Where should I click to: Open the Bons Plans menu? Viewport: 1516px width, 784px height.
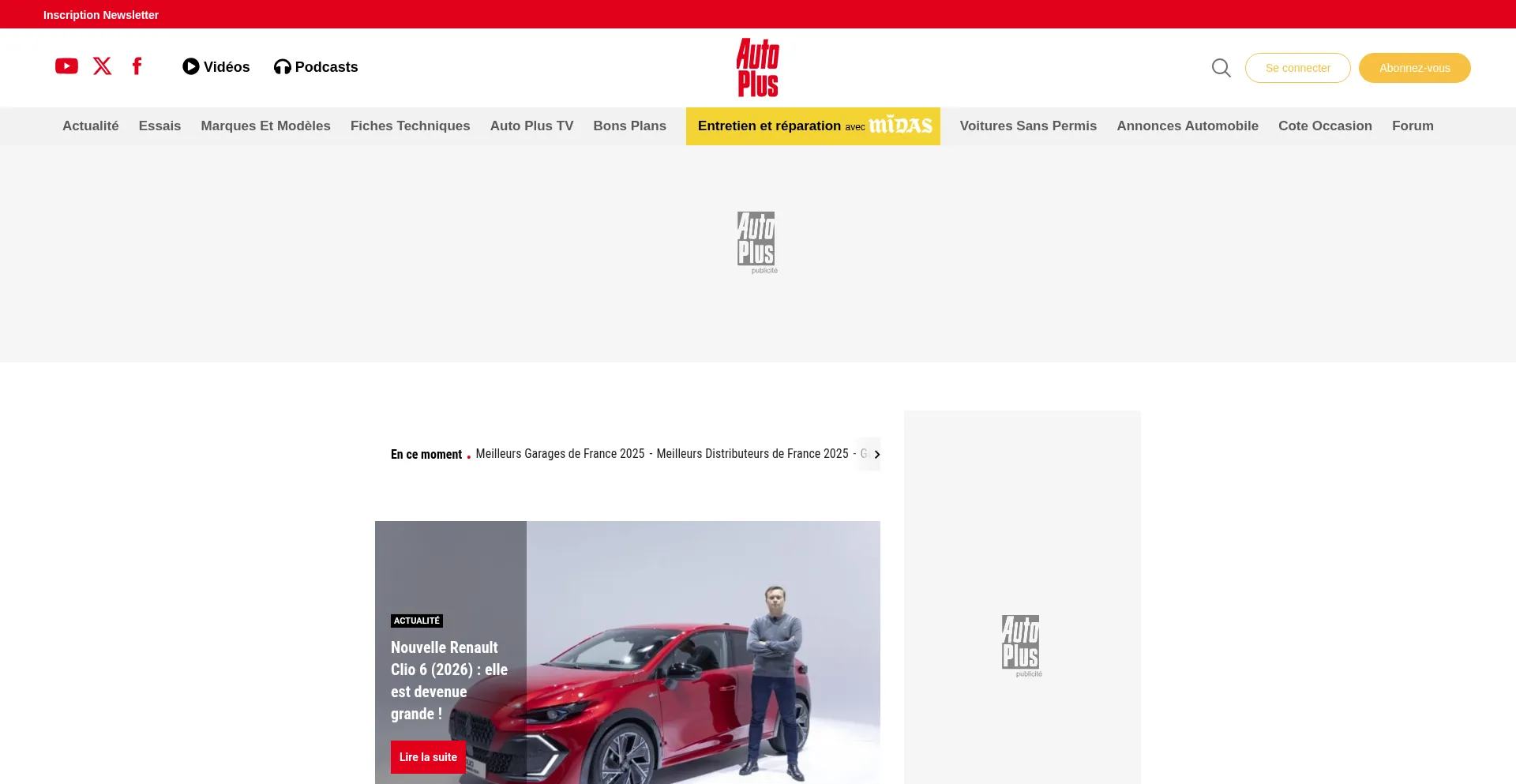[x=629, y=126]
